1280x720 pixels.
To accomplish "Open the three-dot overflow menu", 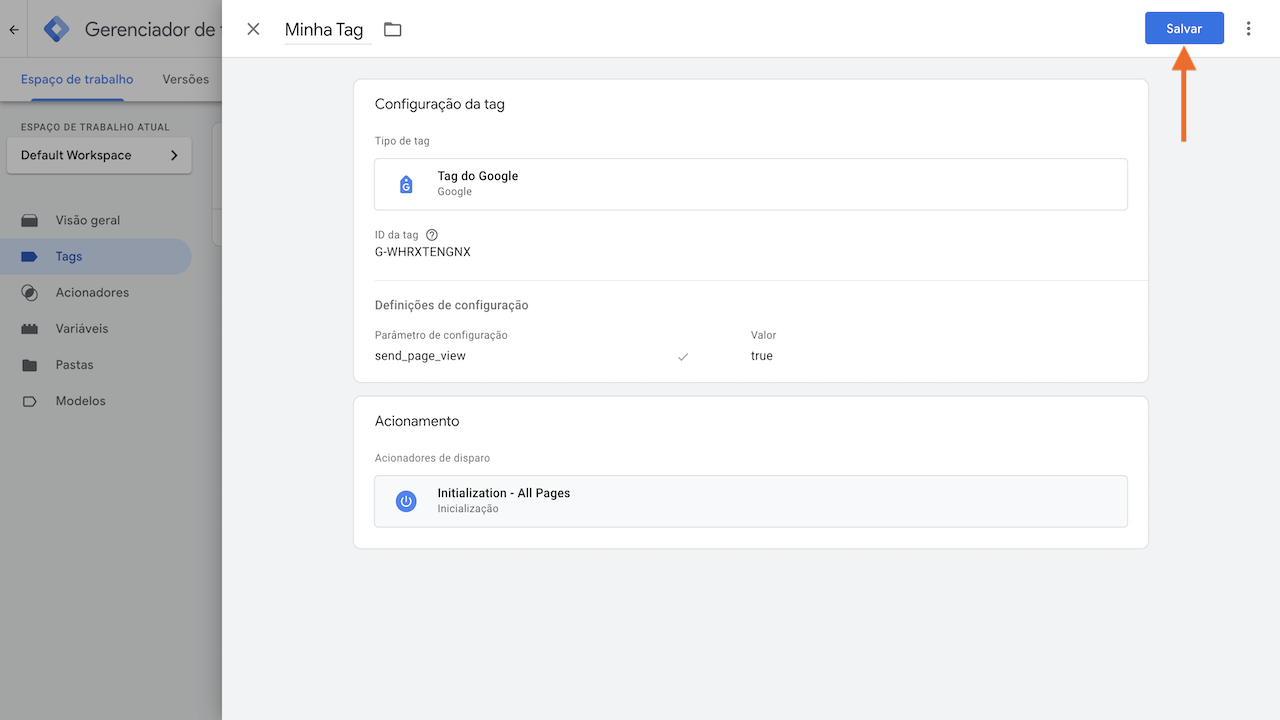I will tap(1248, 28).
